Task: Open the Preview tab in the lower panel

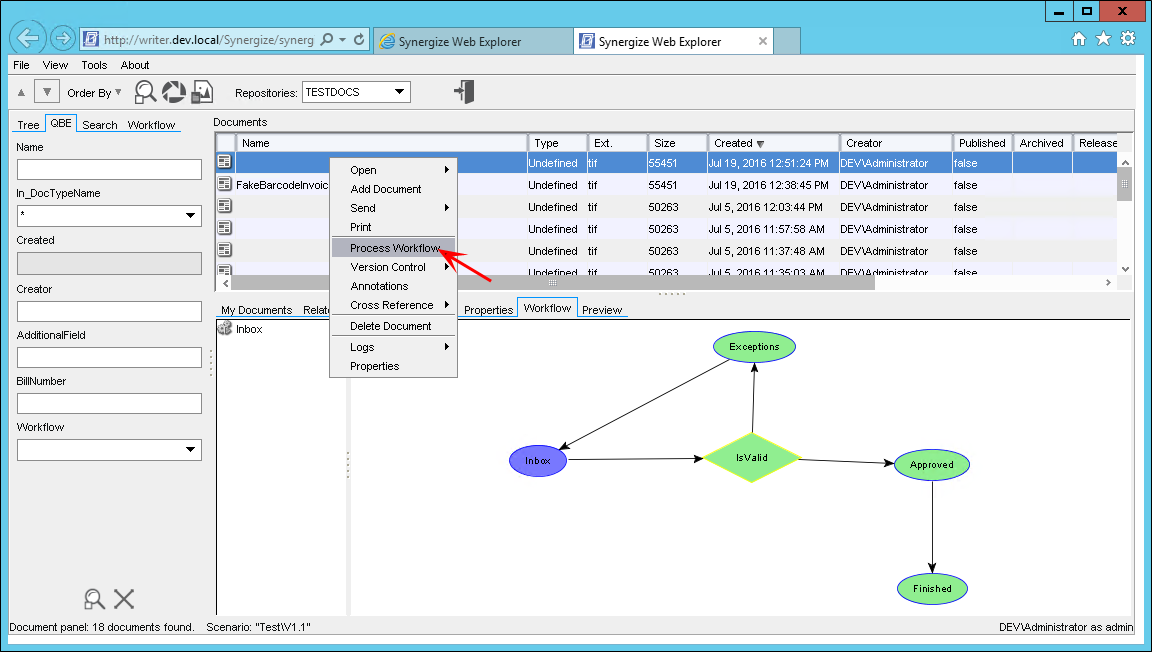Action: tap(602, 310)
